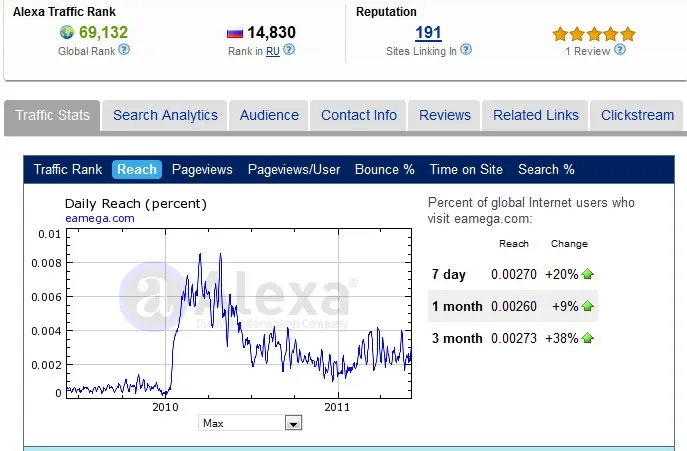Screen dimensions: 687x451
Task: Open the help icon next to Global Rank
Action: click(x=124, y=50)
